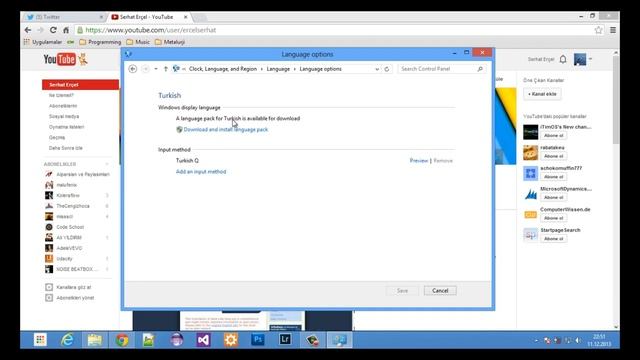Image resolution: width=640 pixels, height=360 pixels.
Task: Go up one level in Control Panel
Action: click(x=165, y=69)
